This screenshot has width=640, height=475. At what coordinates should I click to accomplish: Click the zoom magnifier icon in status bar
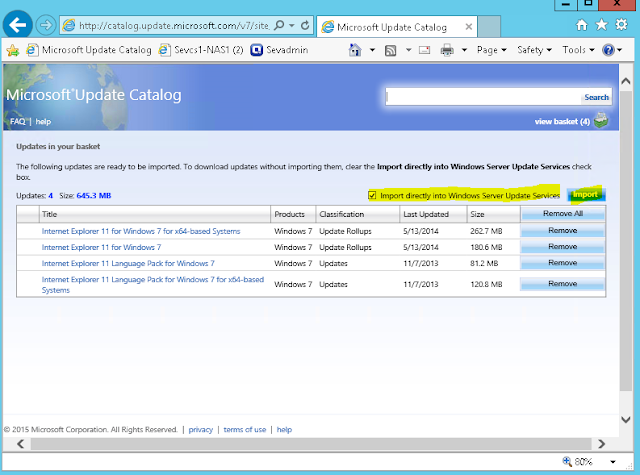[567, 461]
